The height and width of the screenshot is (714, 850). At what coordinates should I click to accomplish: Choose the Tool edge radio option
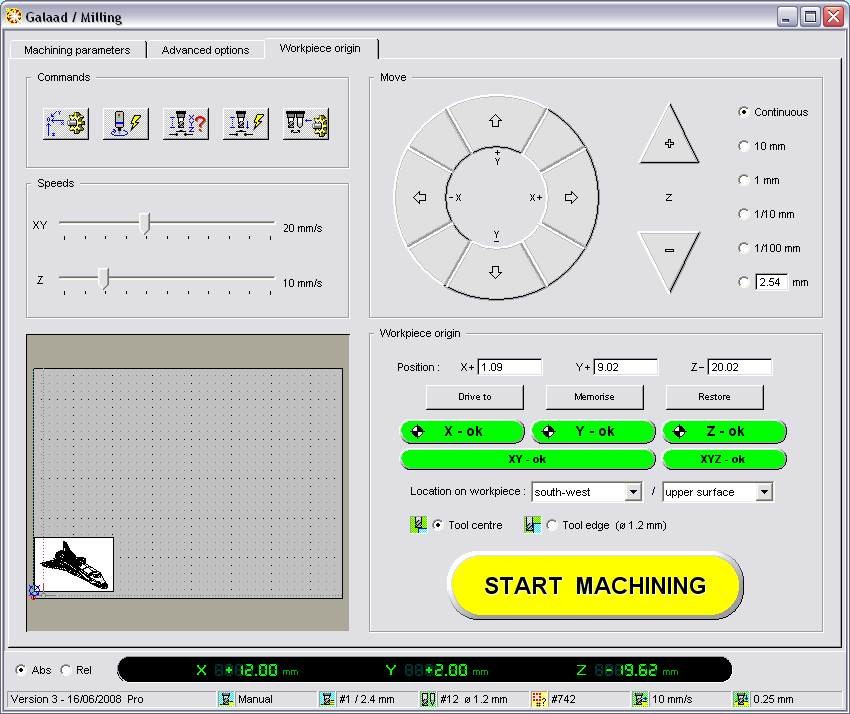tap(553, 525)
